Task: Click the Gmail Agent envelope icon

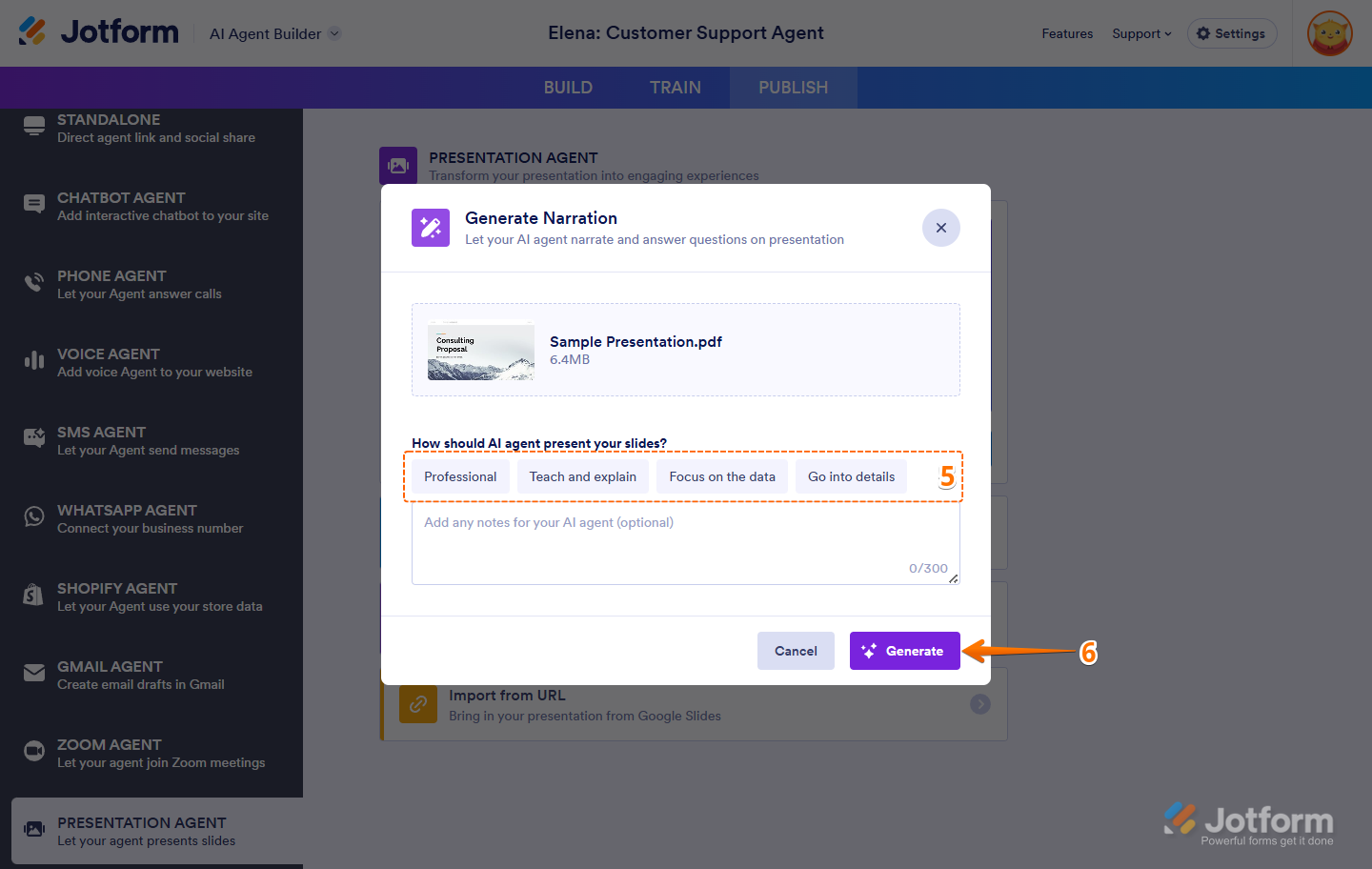Action: [34, 673]
